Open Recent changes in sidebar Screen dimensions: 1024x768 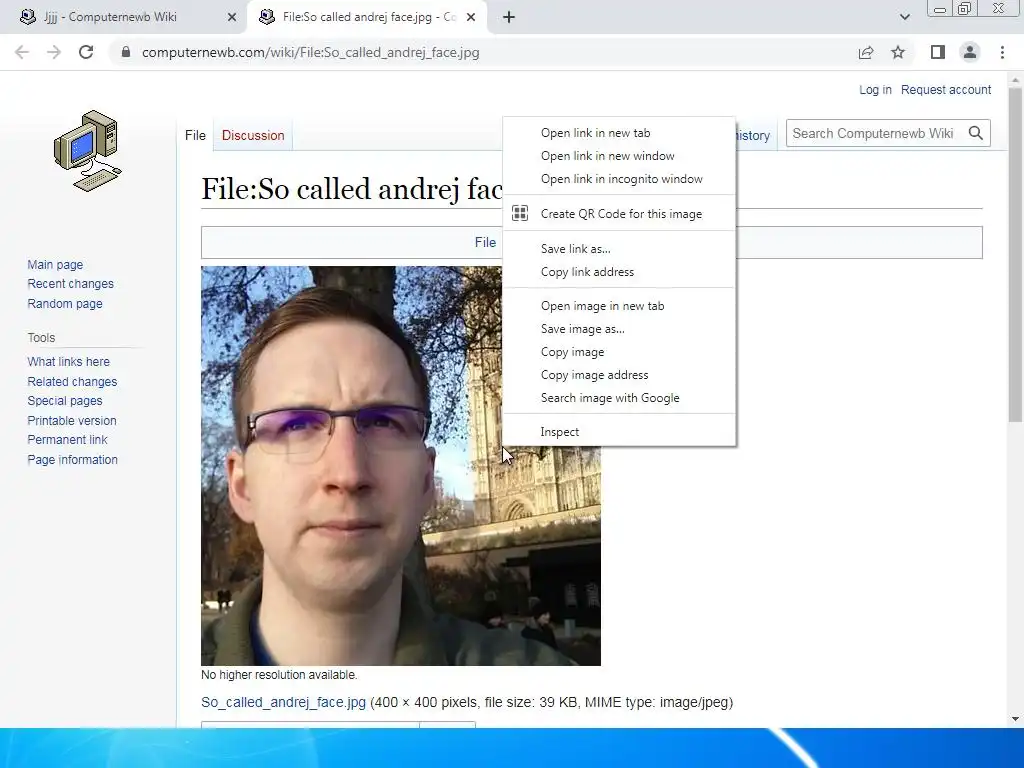click(71, 283)
